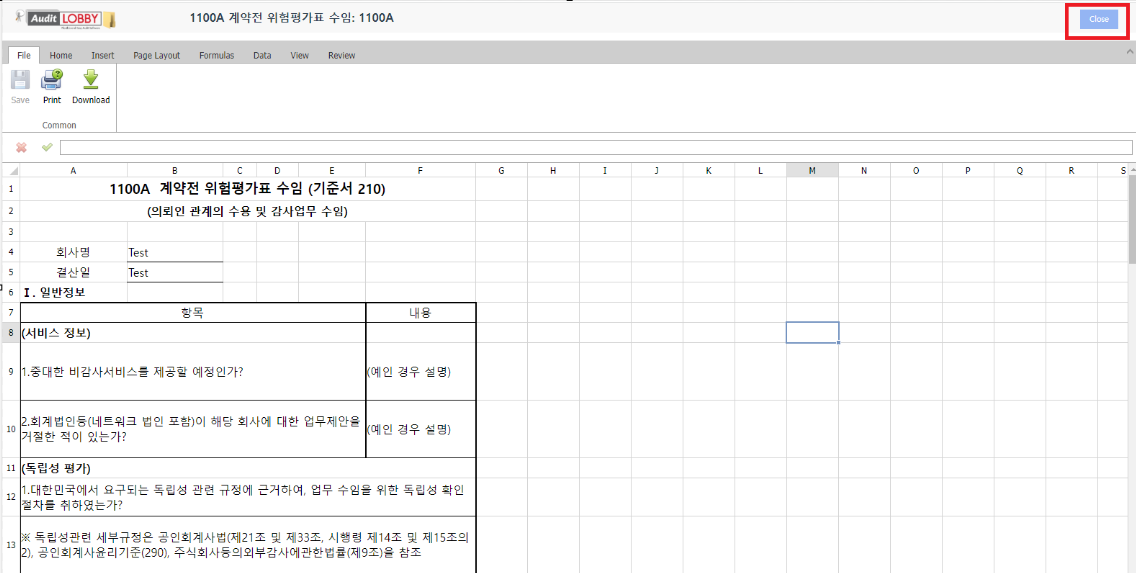The height and width of the screenshot is (573, 1136).
Task: Select column R header
Action: 1072,170
